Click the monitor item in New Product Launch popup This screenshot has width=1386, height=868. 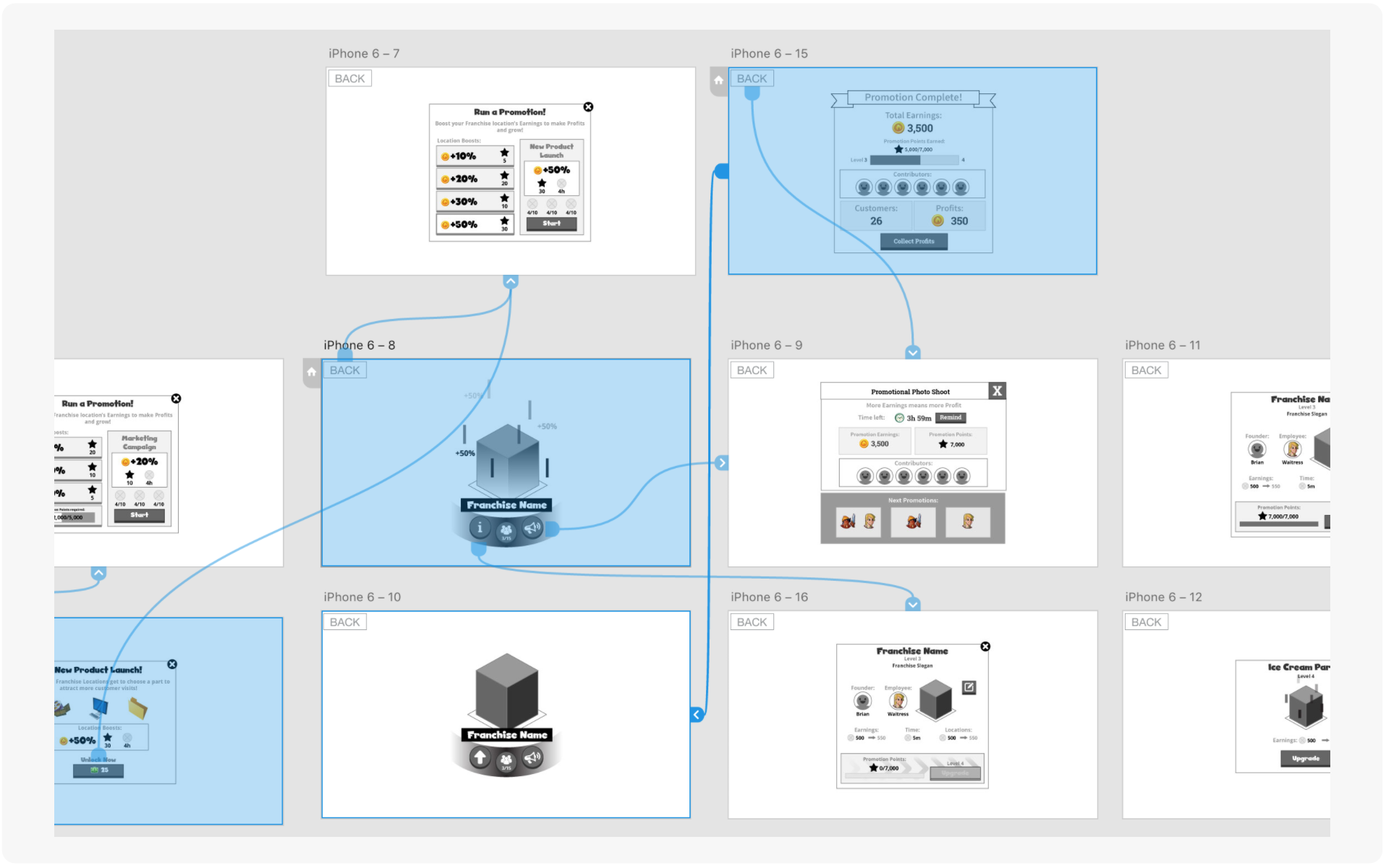click(x=100, y=707)
